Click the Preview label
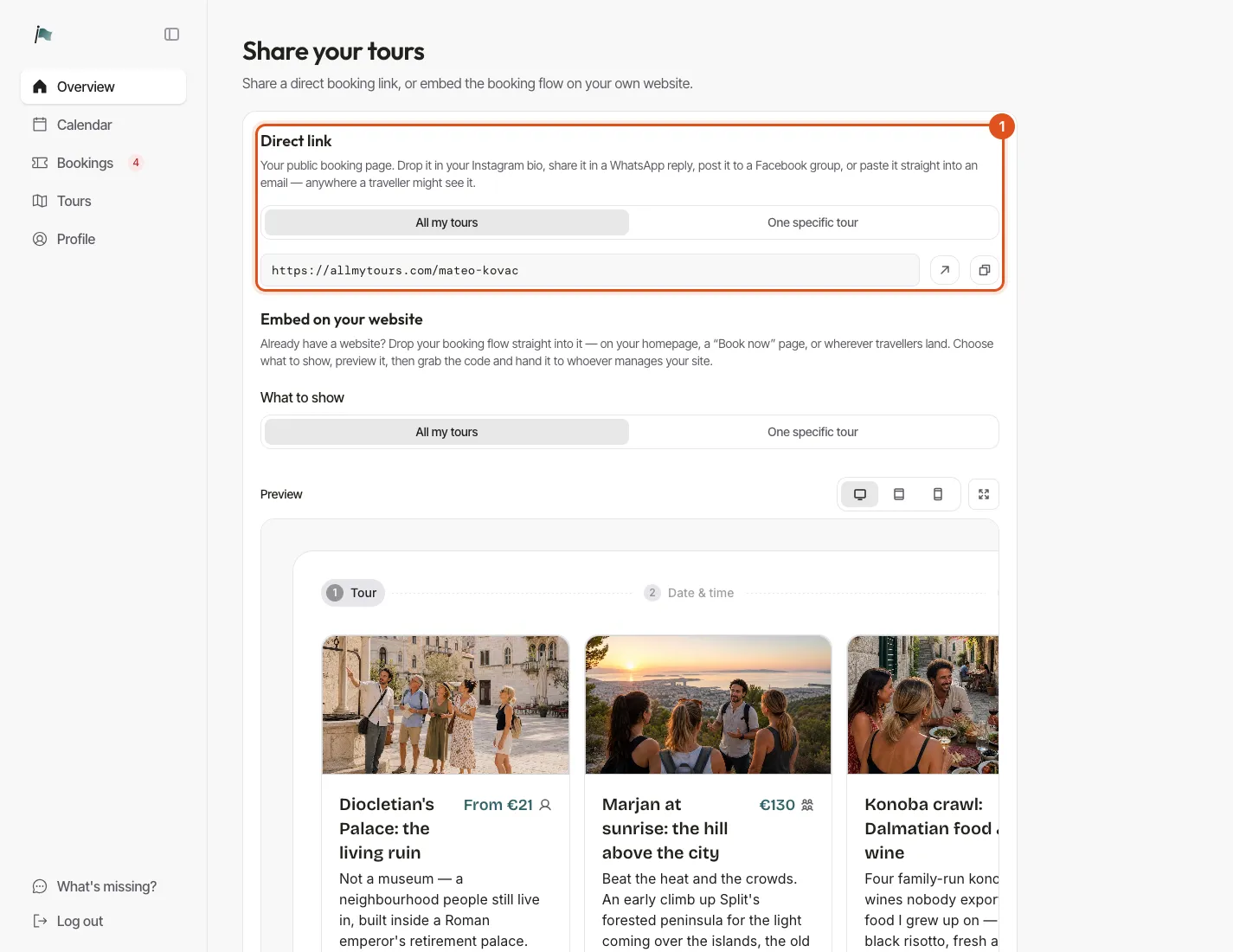 tap(281, 494)
